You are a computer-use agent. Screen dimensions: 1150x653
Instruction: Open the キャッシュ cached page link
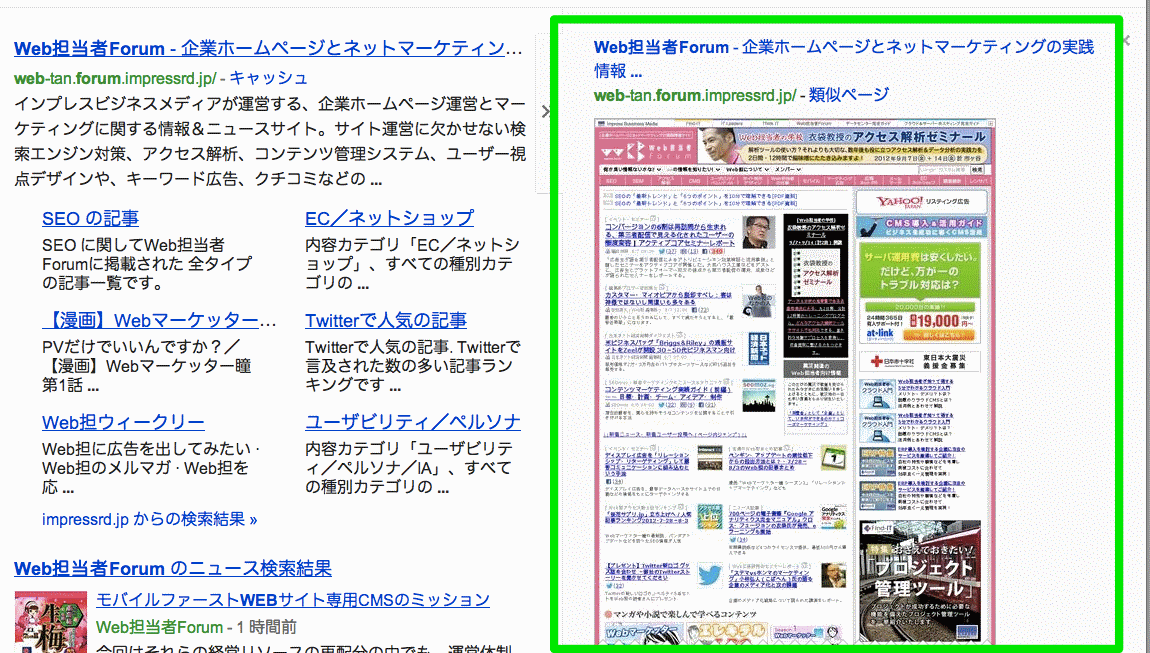(x=268, y=78)
